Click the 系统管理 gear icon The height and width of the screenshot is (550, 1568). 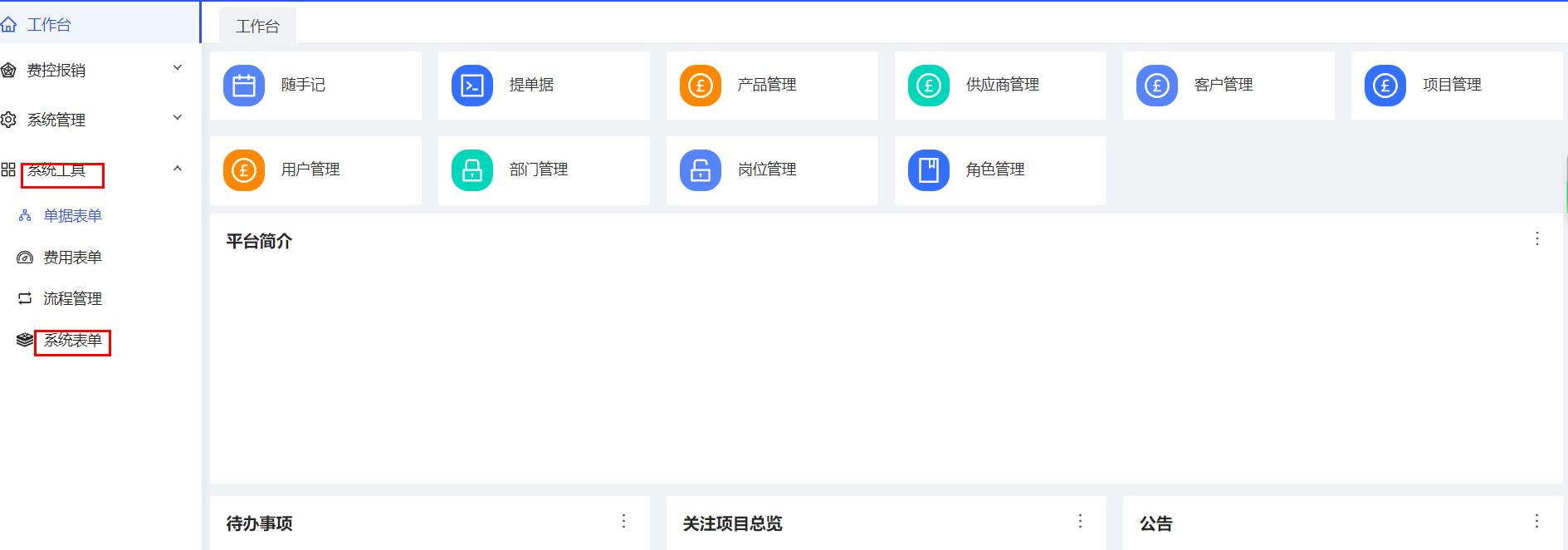[8, 120]
